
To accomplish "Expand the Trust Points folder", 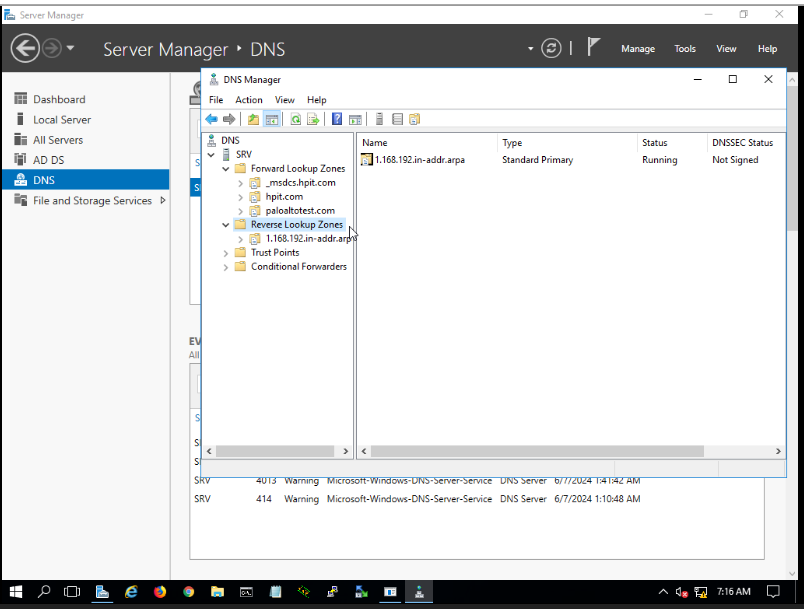I will pyautogui.click(x=226, y=253).
